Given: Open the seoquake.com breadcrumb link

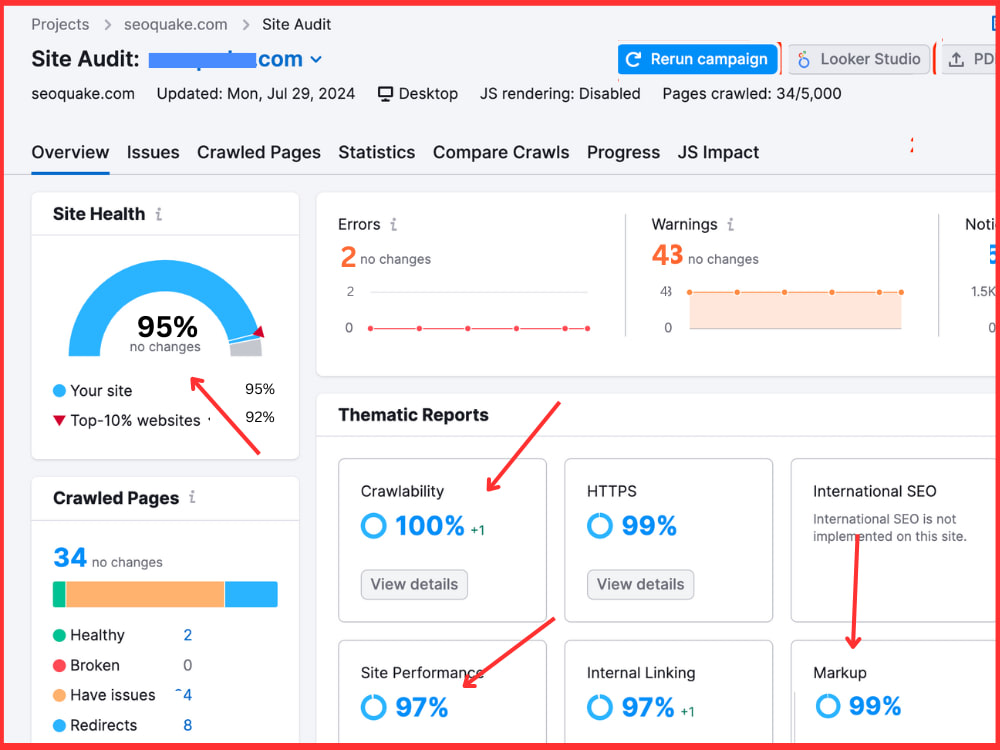Looking at the screenshot, I should click(175, 24).
